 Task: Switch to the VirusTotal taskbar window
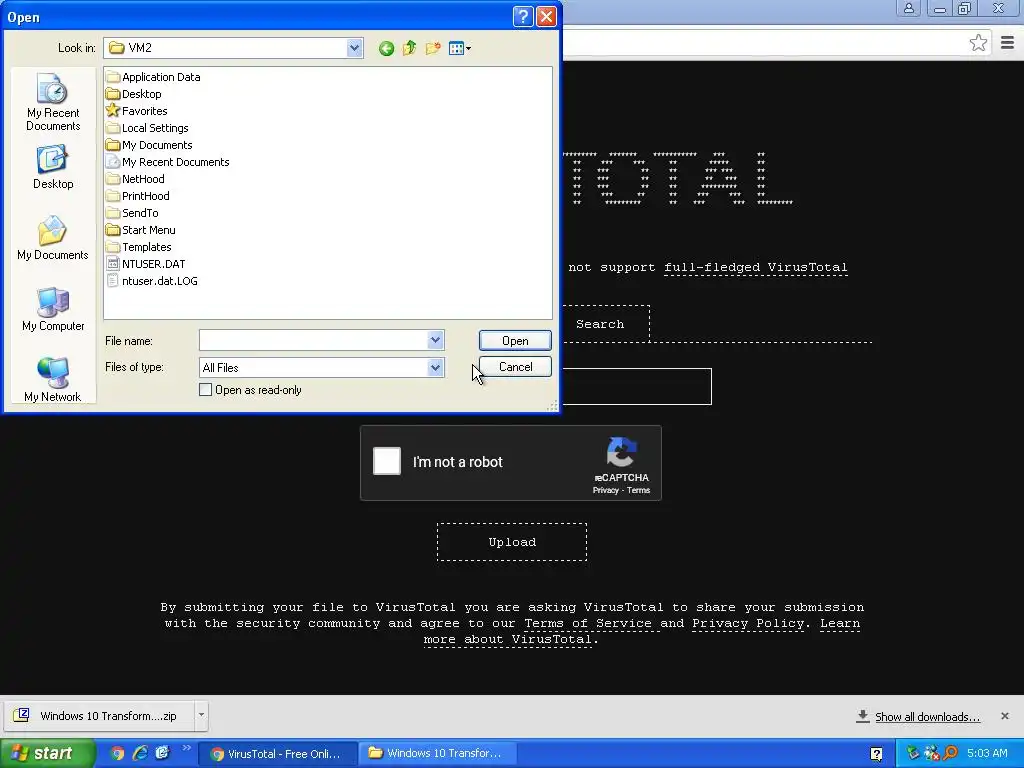coord(278,754)
